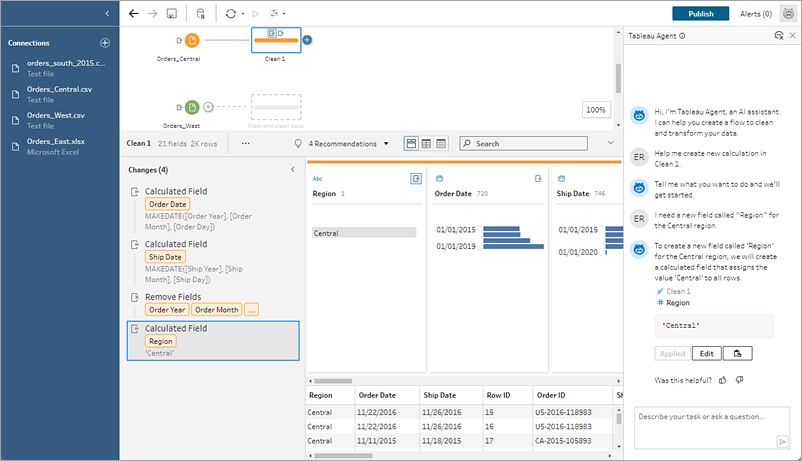The height and width of the screenshot is (461, 802).
Task: Add a new connection with the plus icon
Action: point(105,43)
